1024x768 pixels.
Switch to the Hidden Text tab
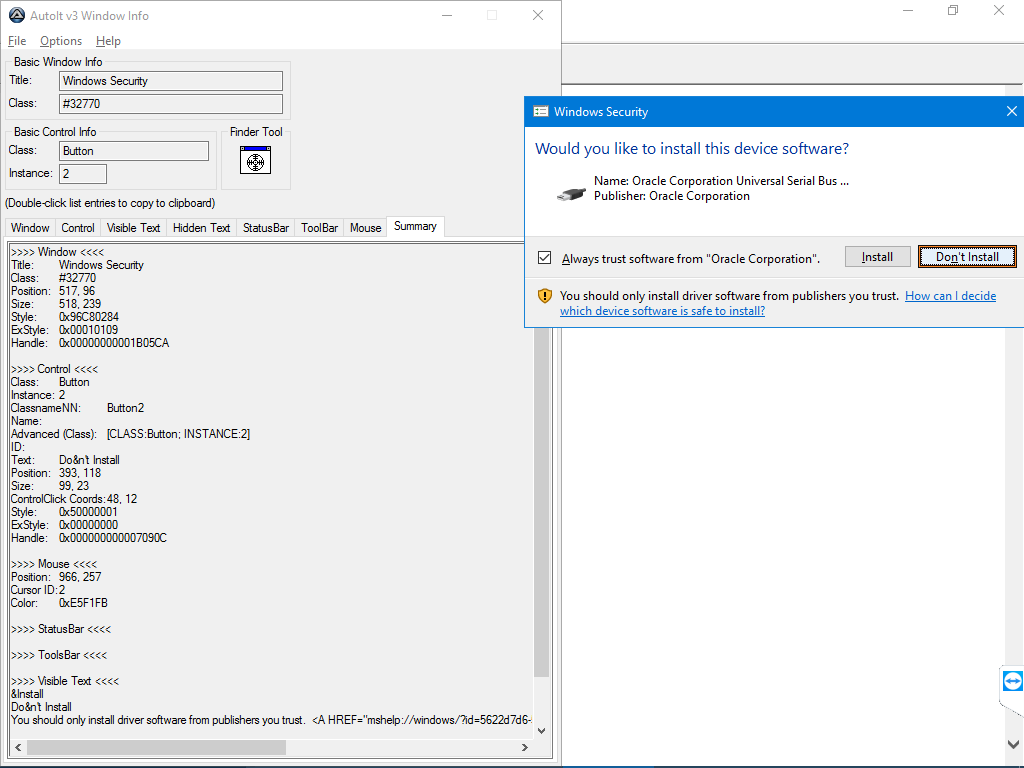pyautogui.click(x=201, y=228)
